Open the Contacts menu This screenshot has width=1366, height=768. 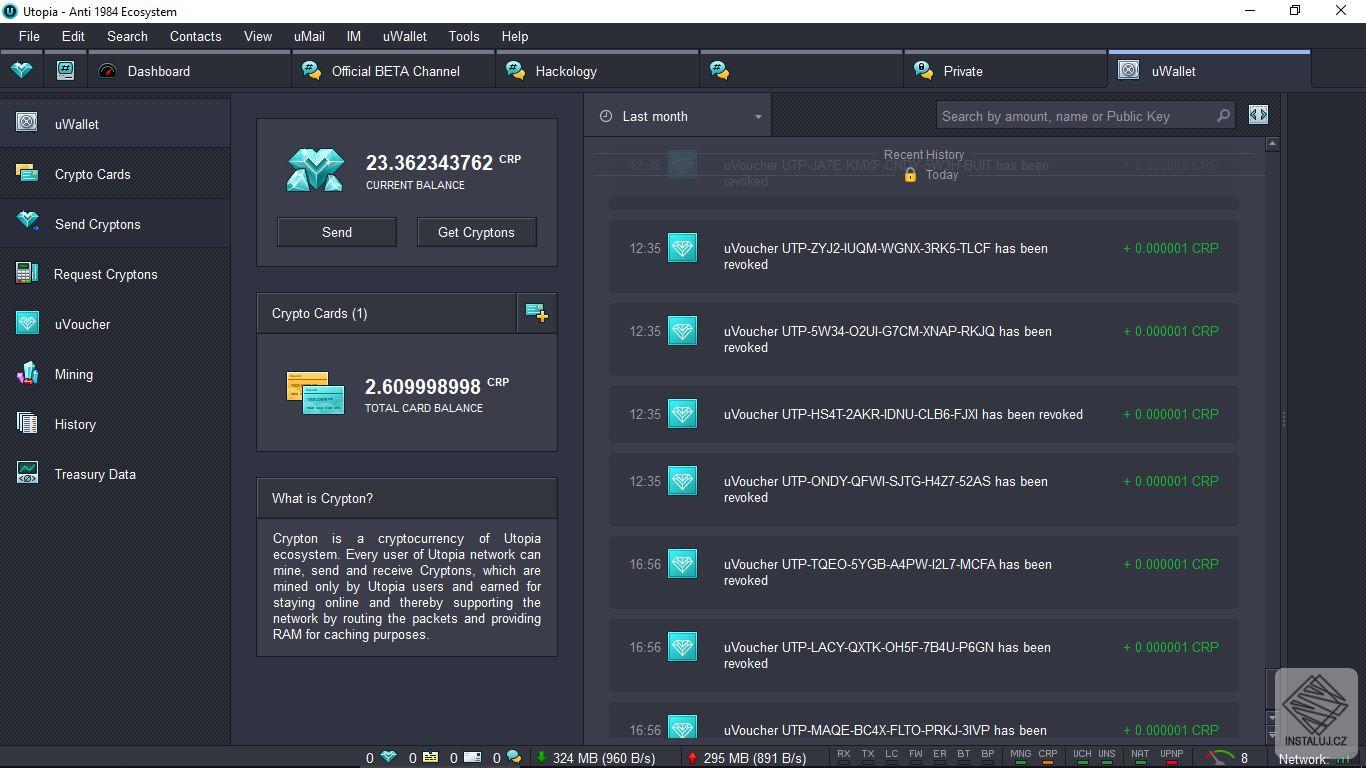(195, 36)
